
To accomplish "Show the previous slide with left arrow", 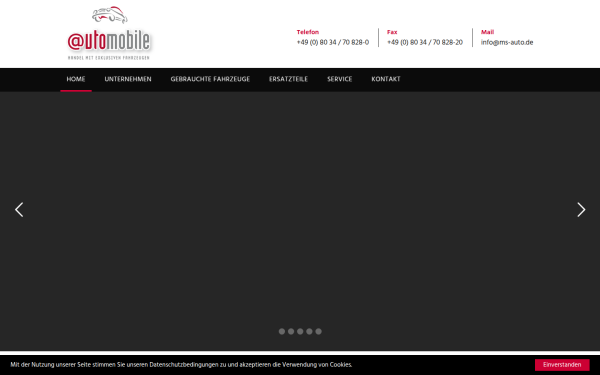I will (19, 210).
